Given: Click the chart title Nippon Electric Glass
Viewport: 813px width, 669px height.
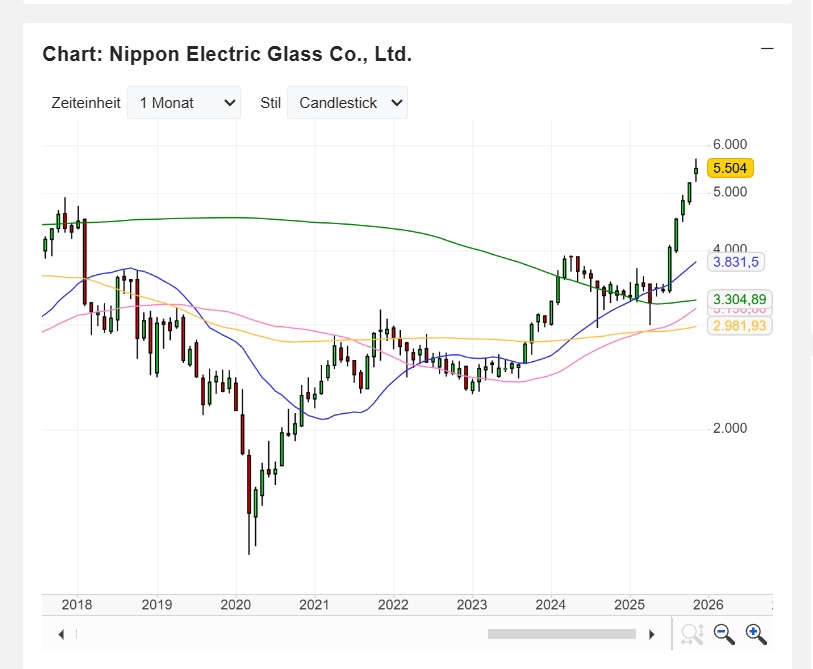Looking at the screenshot, I should point(227,54).
